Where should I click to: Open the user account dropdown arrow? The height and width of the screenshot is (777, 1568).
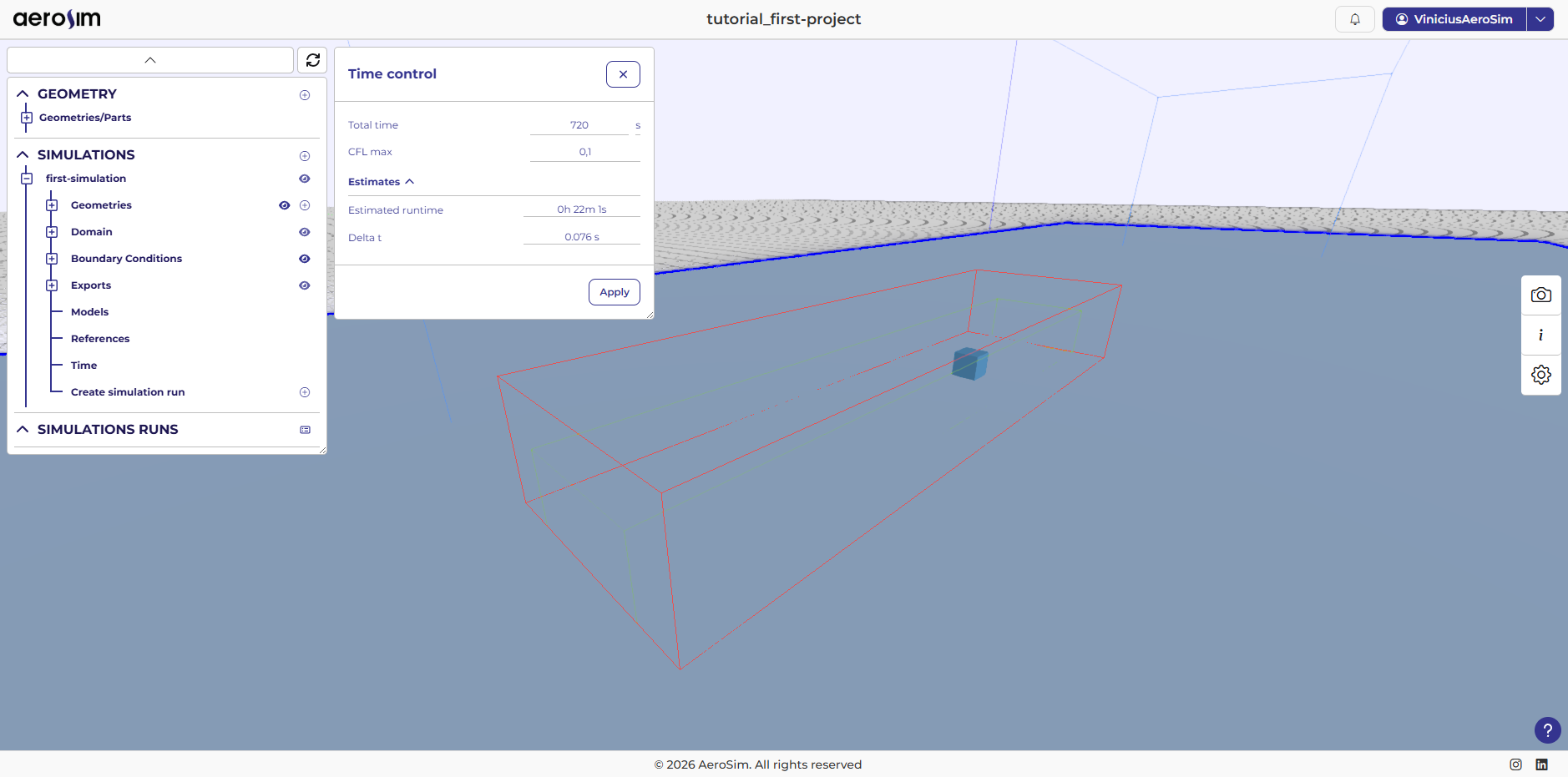[x=1540, y=19]
